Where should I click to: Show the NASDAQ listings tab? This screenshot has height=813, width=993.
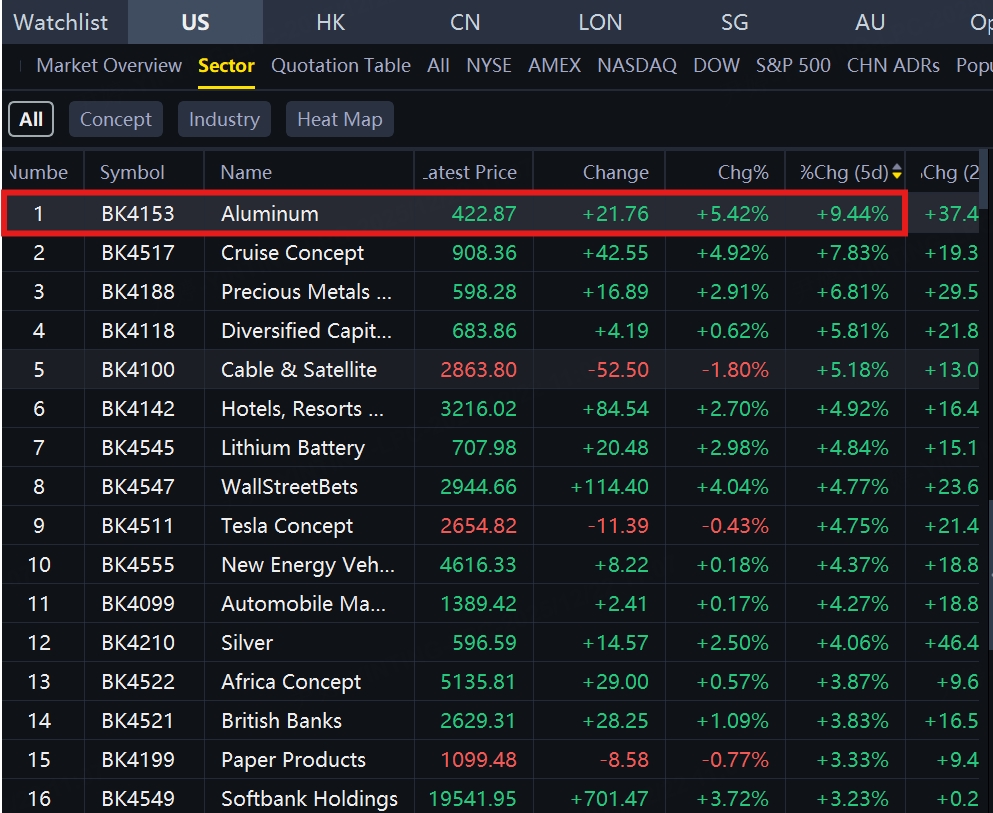637,66
